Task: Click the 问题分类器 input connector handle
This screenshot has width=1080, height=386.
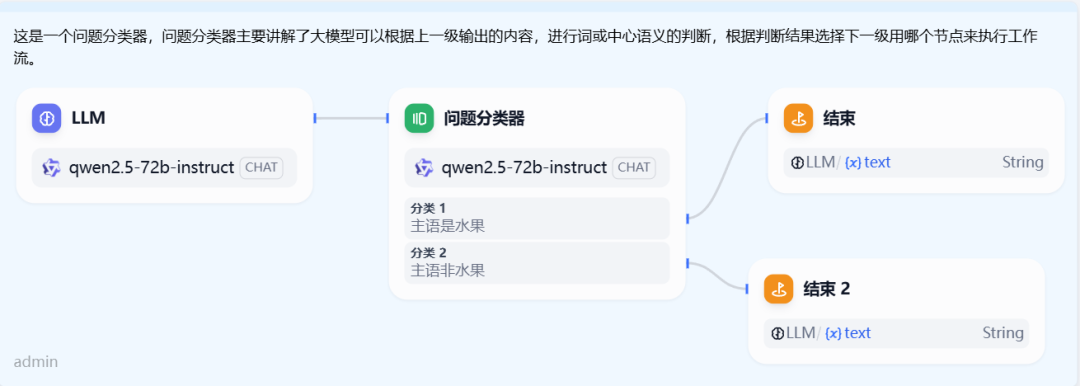Action: pos(388,118)
